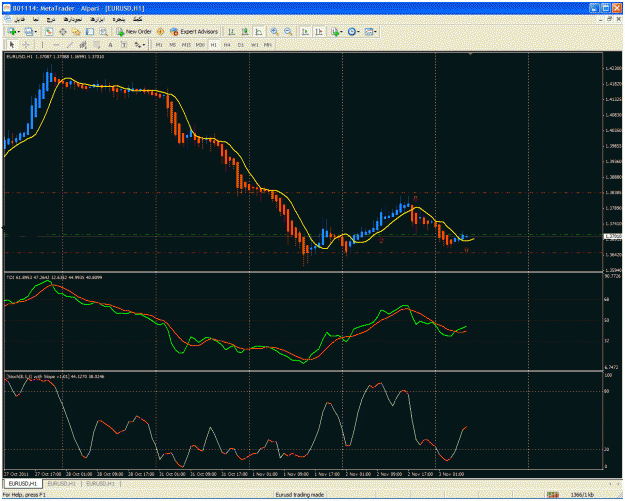The image size is (625, 501).
Task: Click the TDI indicator label text
Action: 54,277
